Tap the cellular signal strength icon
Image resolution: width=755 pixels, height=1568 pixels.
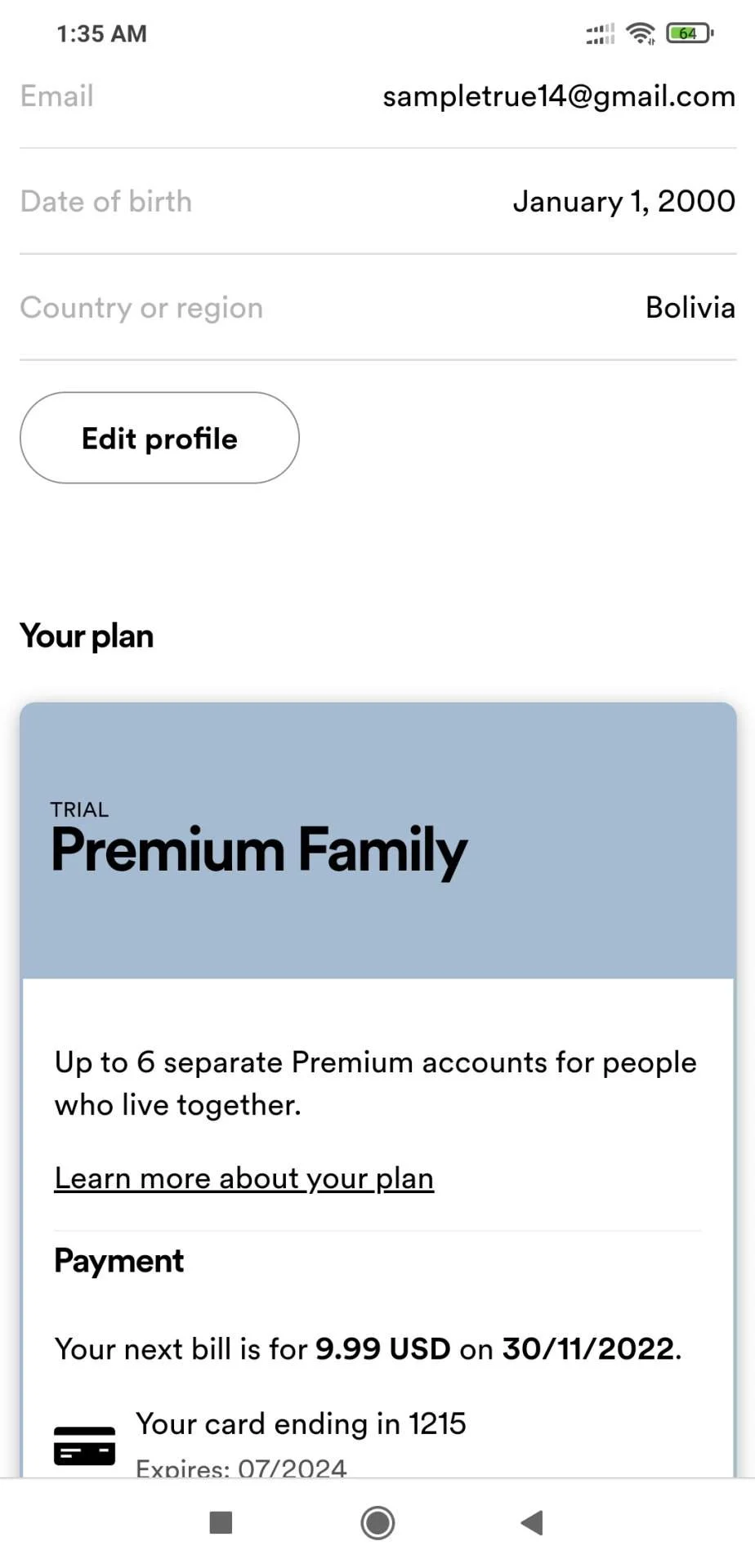point(601,33)
